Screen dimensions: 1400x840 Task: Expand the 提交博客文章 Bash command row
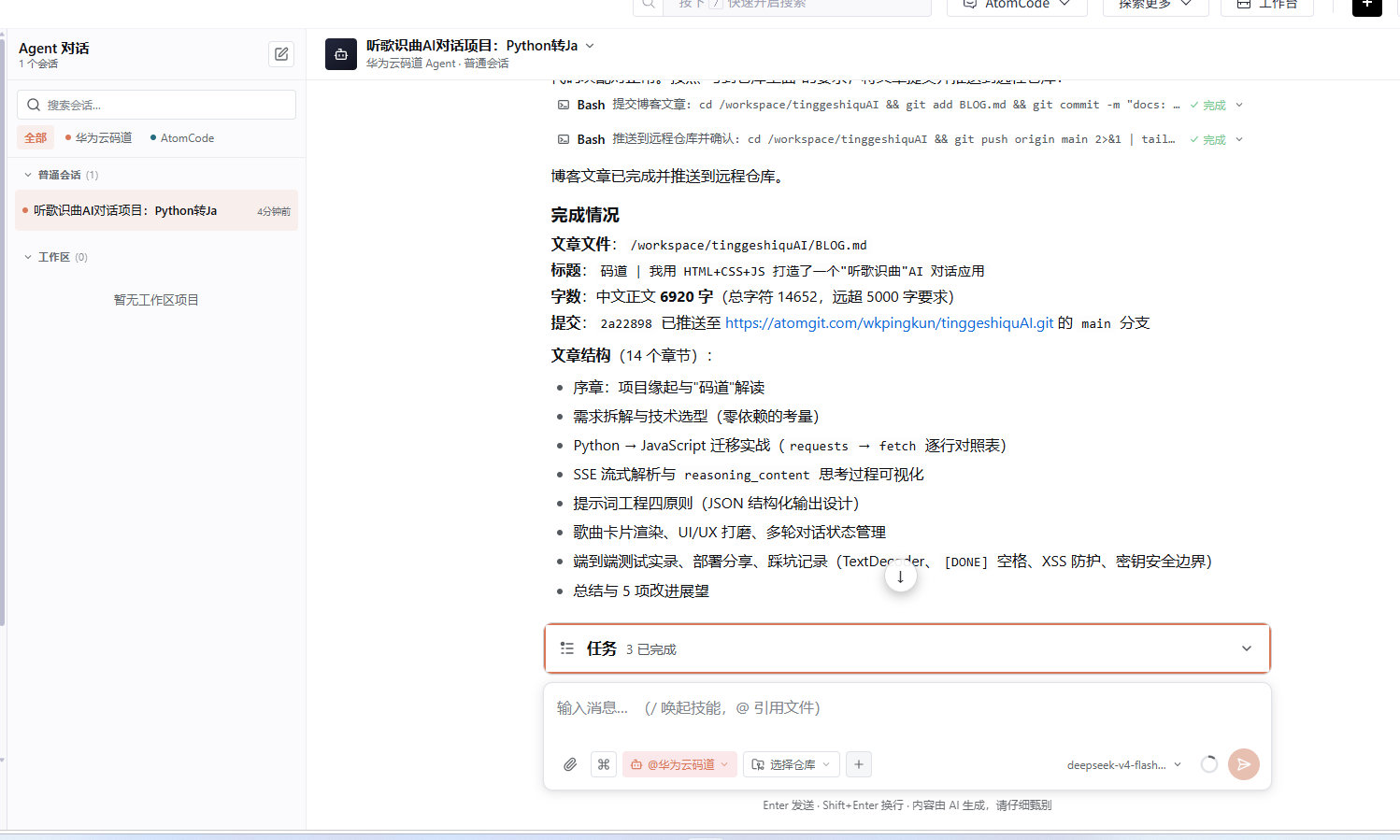1239,105
